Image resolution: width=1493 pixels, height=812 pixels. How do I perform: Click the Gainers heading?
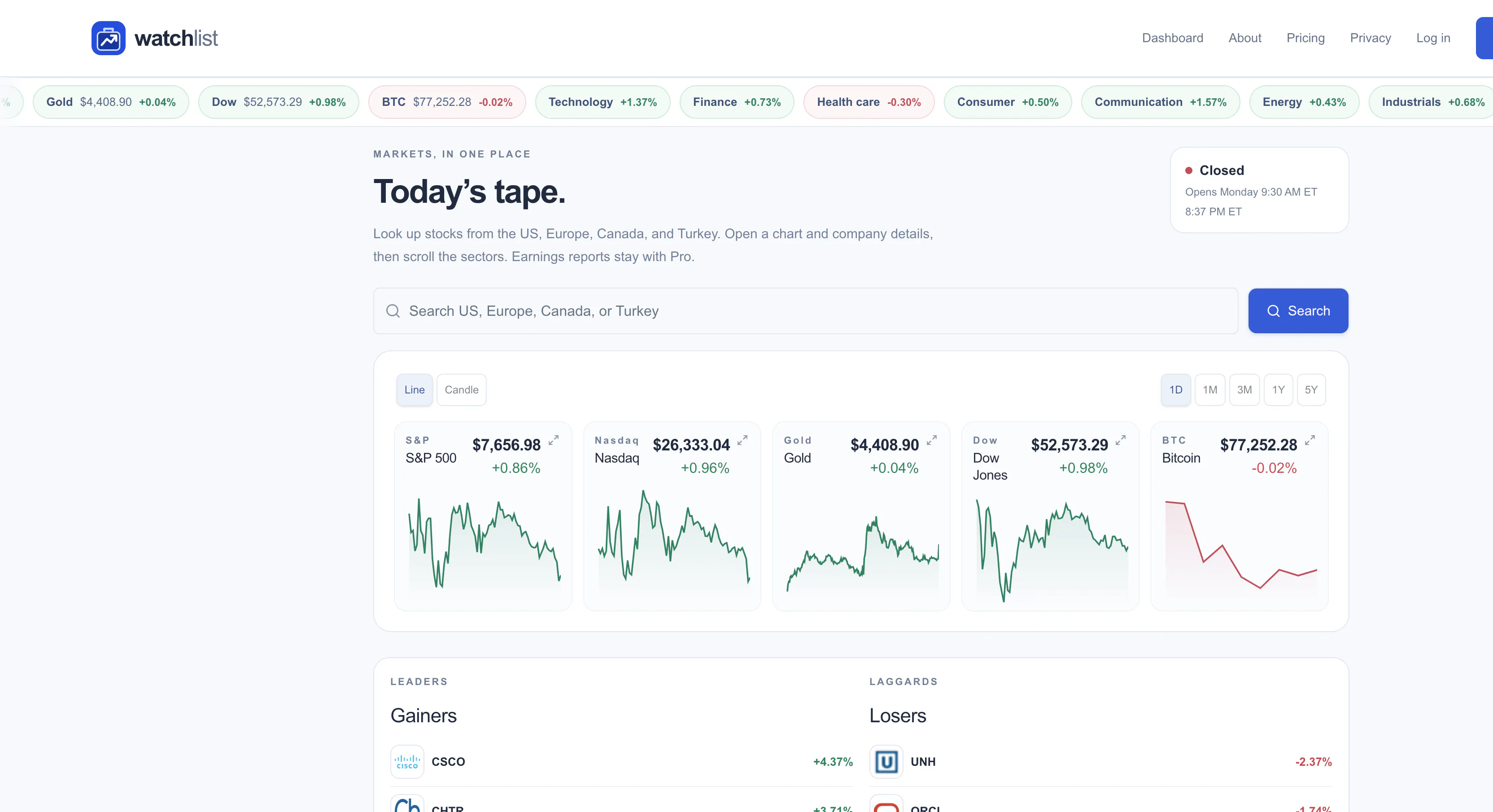click(x=423, y=716)
